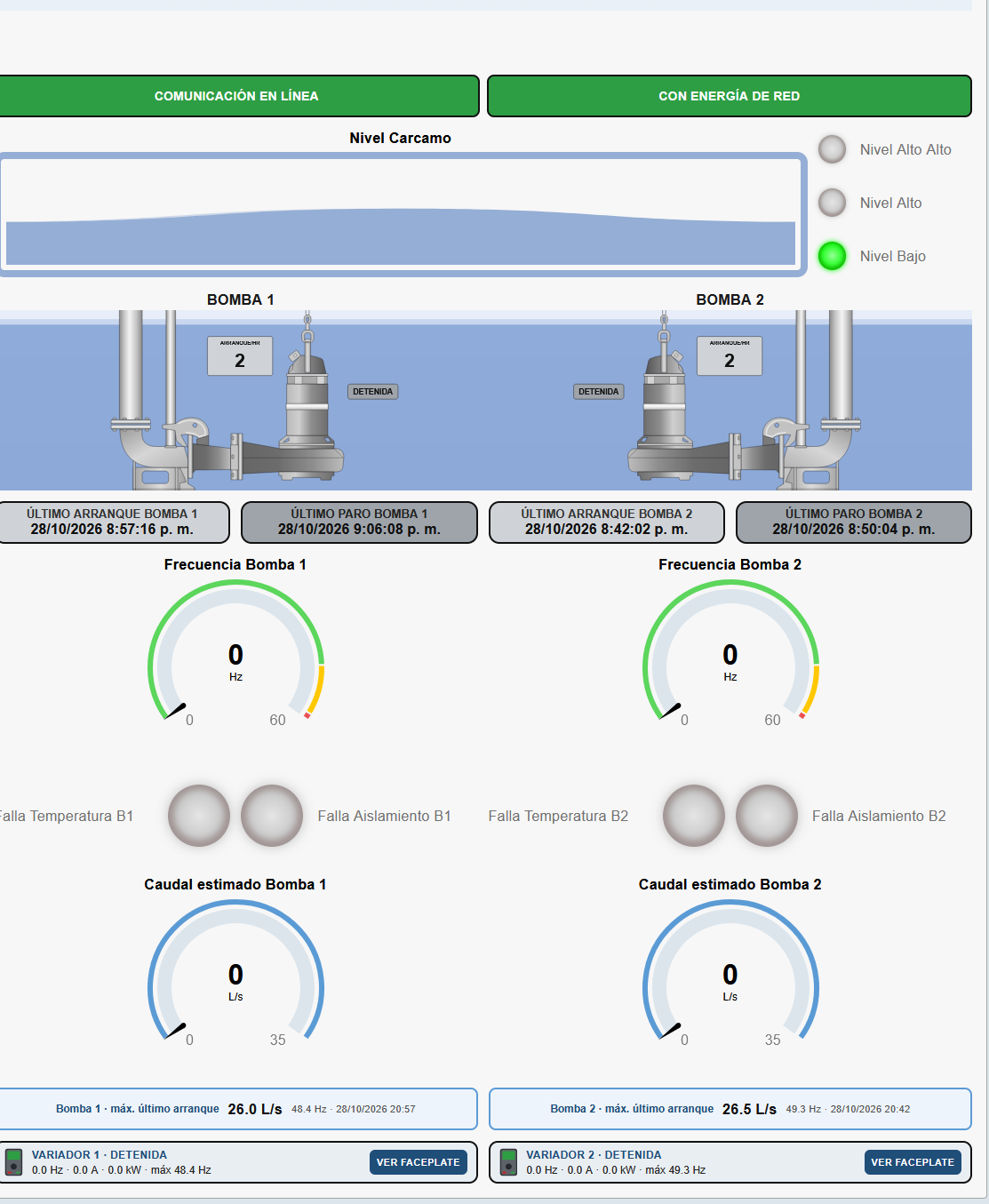The width and height of the screenshot is (989, 1204).
Task: Click the 'Caudal estimado Bomba 2' title
Action: click(x=730, y=884)
